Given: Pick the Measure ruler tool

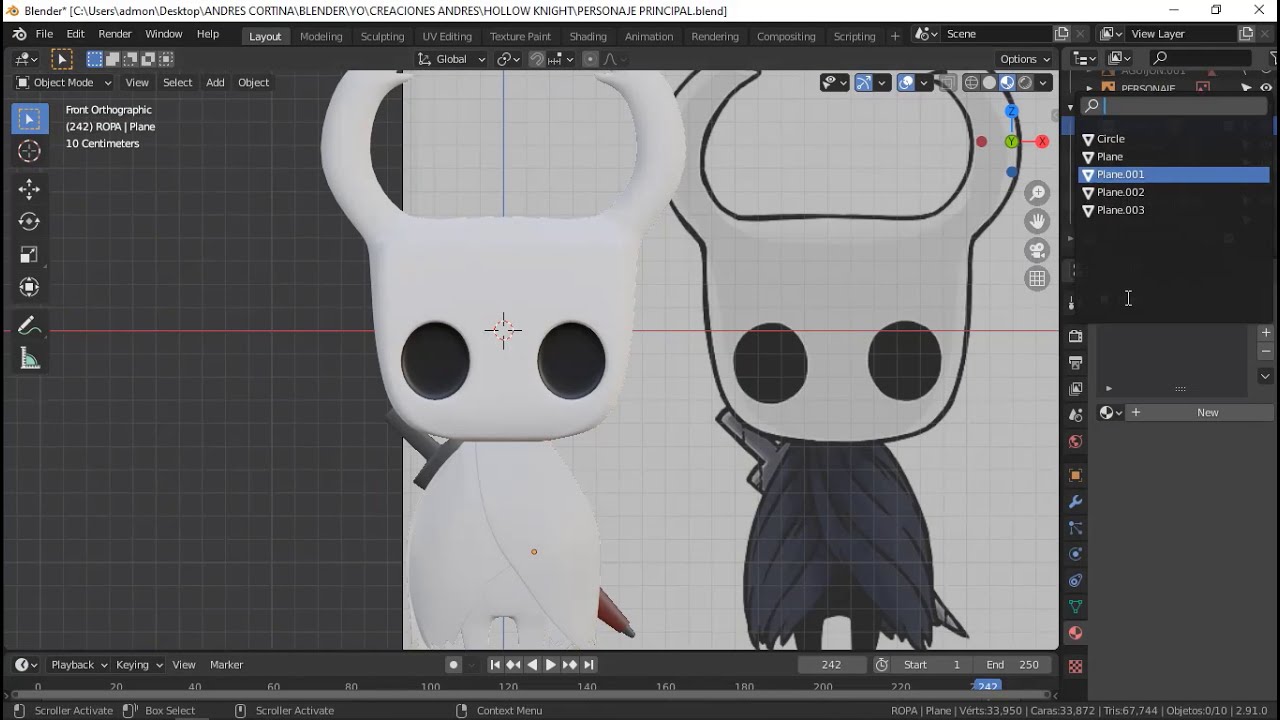Looking at the screenshot, I should [29, 360].
